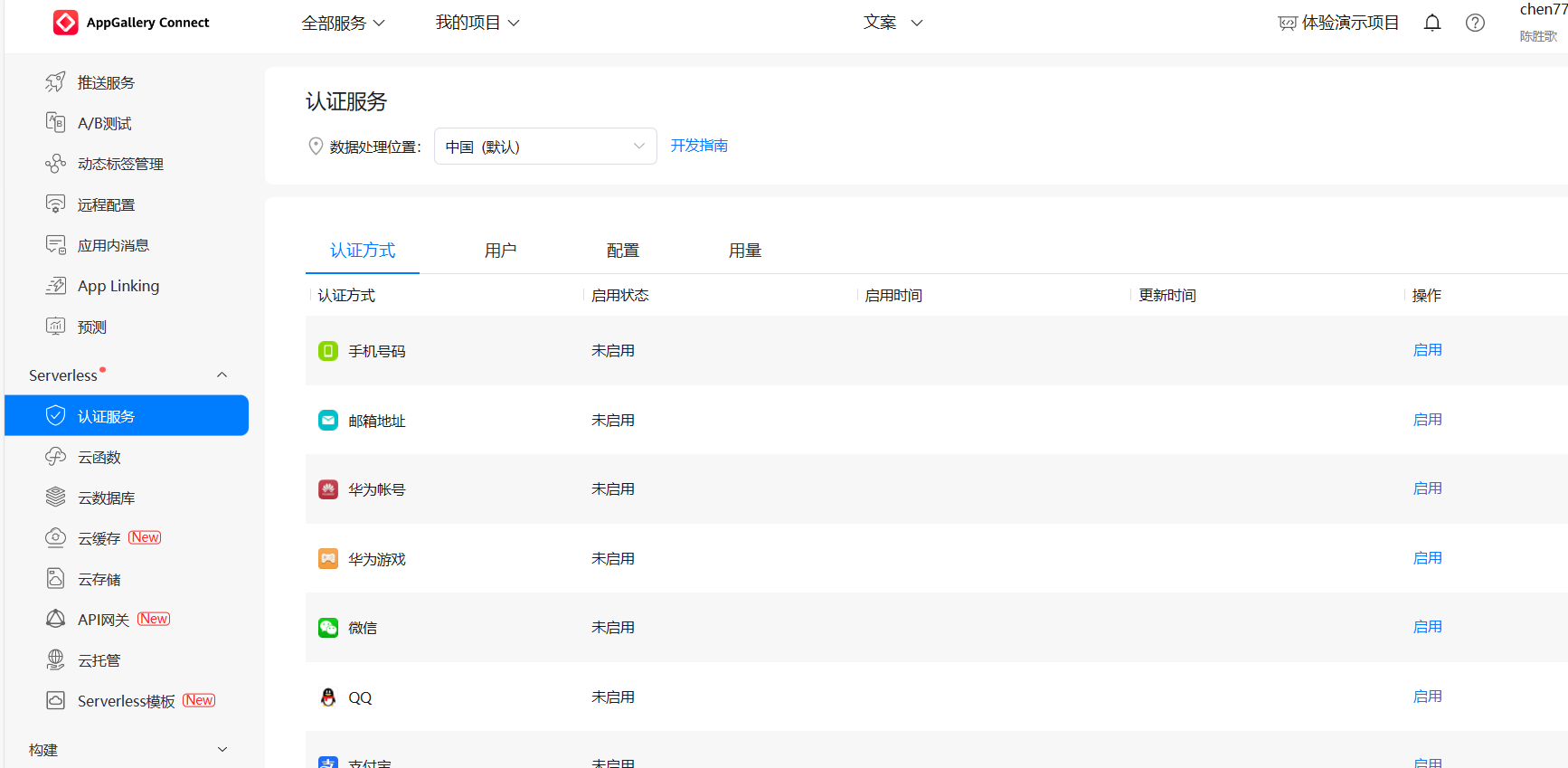Click 启用 for 华为帐号

coord(1428,488)
